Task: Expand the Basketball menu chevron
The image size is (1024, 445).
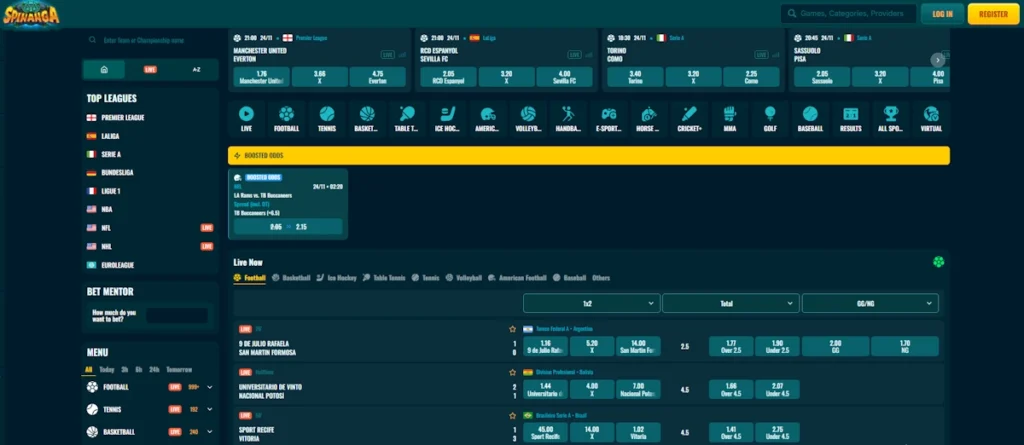Action: click(x=210, y=432)
